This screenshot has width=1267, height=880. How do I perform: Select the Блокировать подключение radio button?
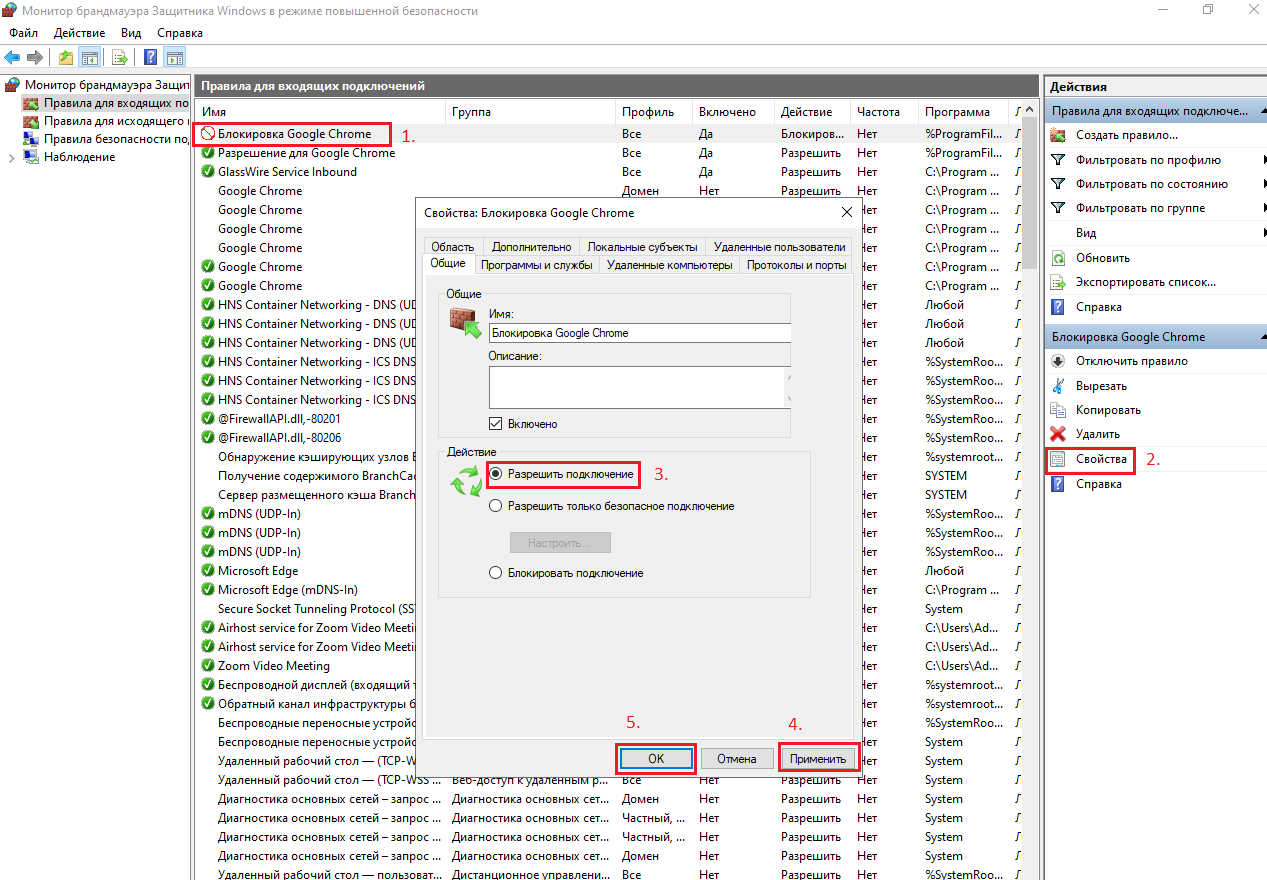click(x=495, y=573)
